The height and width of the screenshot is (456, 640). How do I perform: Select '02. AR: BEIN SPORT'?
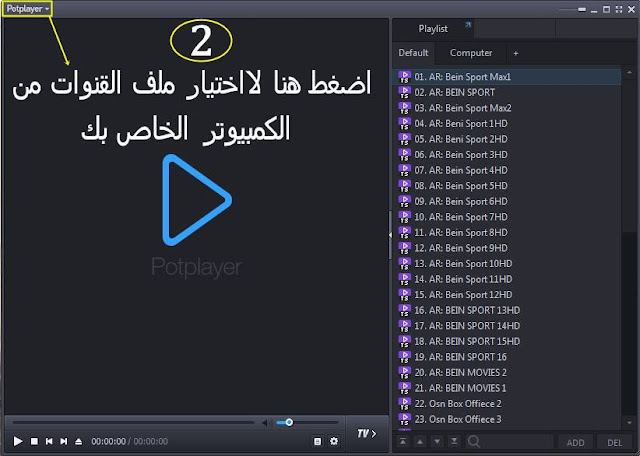point(509,92)
